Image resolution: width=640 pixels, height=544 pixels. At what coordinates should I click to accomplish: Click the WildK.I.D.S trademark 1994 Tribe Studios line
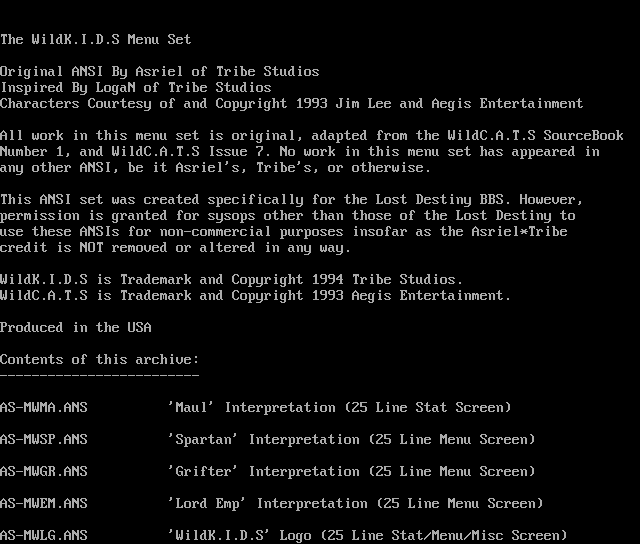pyautogui.click(x=232, y=280)
